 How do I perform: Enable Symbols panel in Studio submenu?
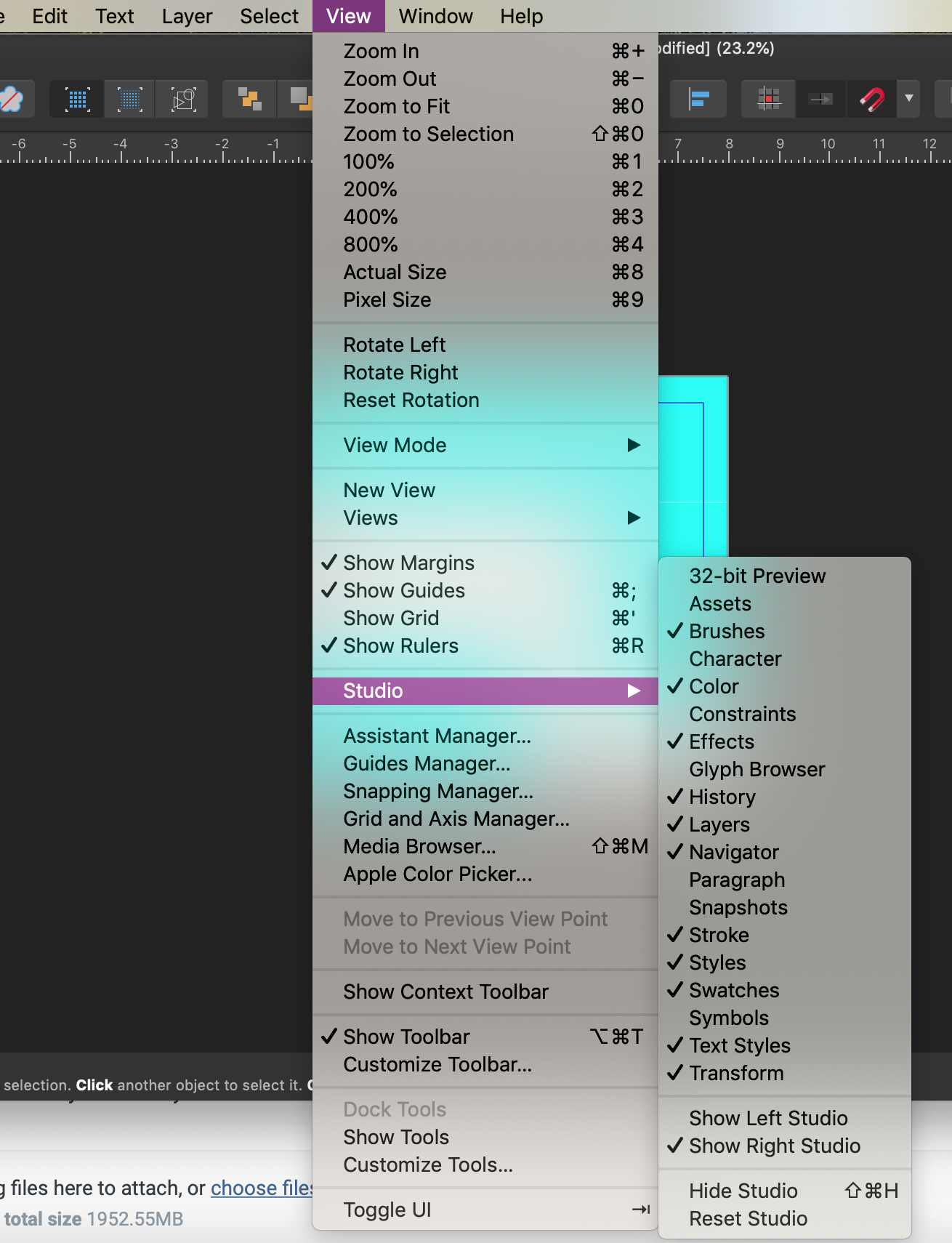pyautogui.click(x=785, y=1018)
